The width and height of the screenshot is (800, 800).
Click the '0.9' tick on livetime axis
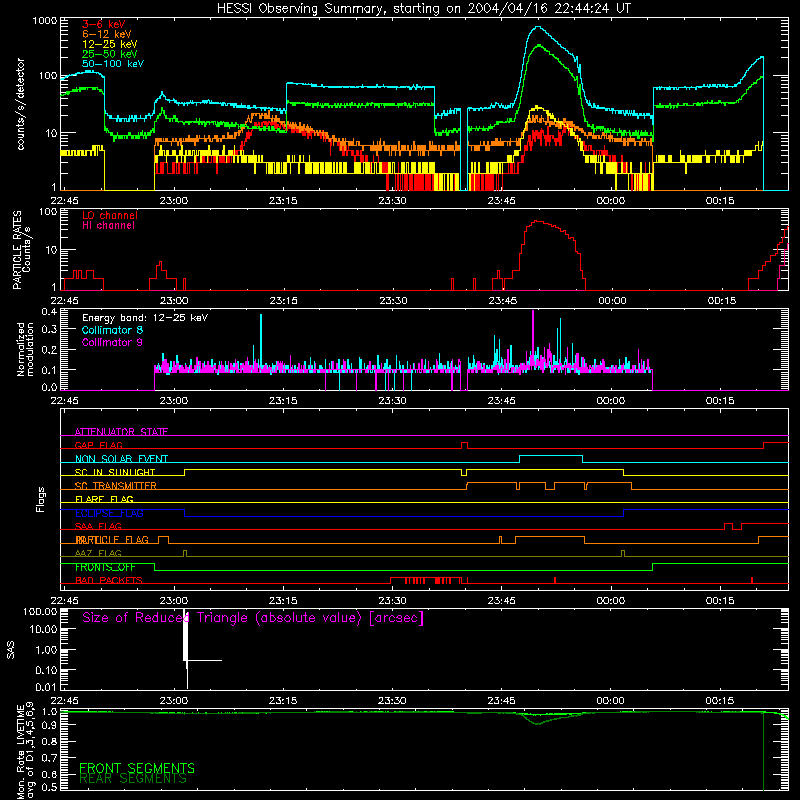[x=49, y=724]
